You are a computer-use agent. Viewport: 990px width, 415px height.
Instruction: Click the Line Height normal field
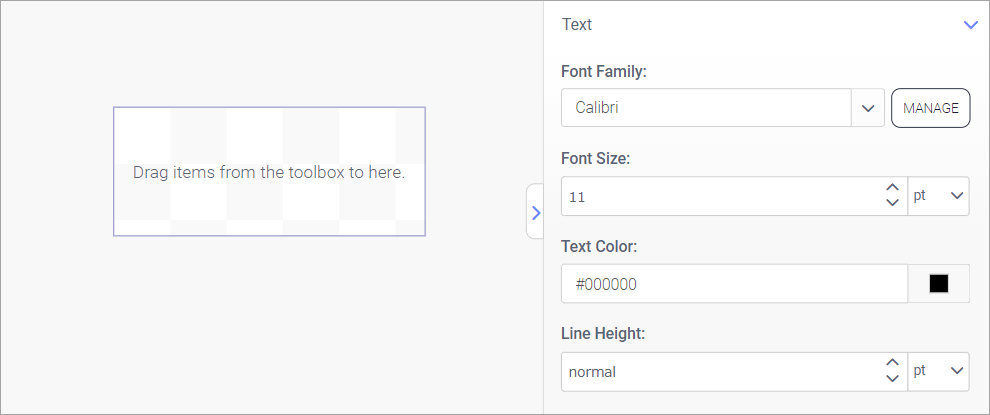coord(720,372)
